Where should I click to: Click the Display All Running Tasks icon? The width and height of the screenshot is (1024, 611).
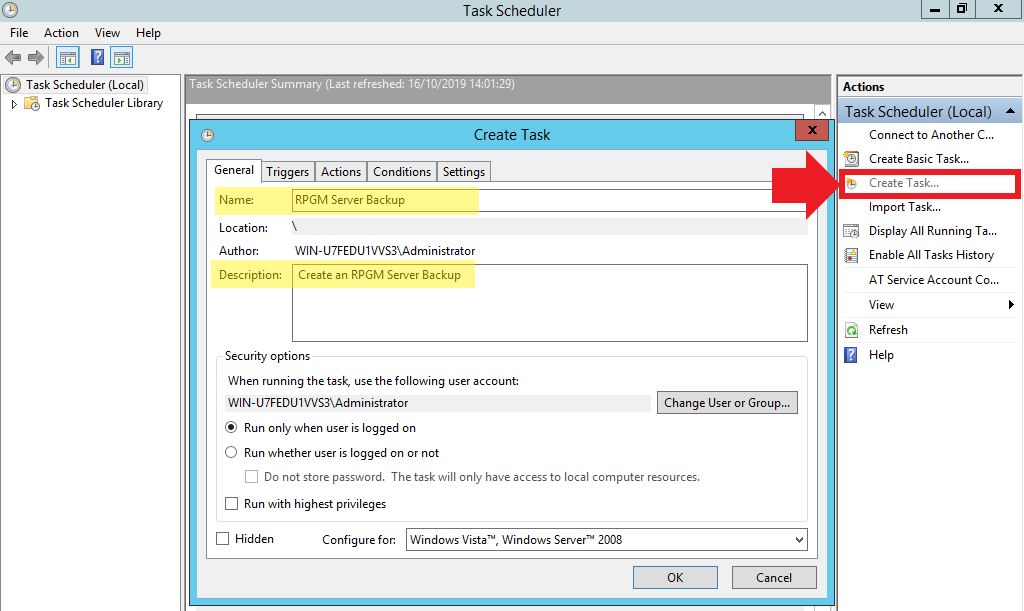[x=851, y=231]
